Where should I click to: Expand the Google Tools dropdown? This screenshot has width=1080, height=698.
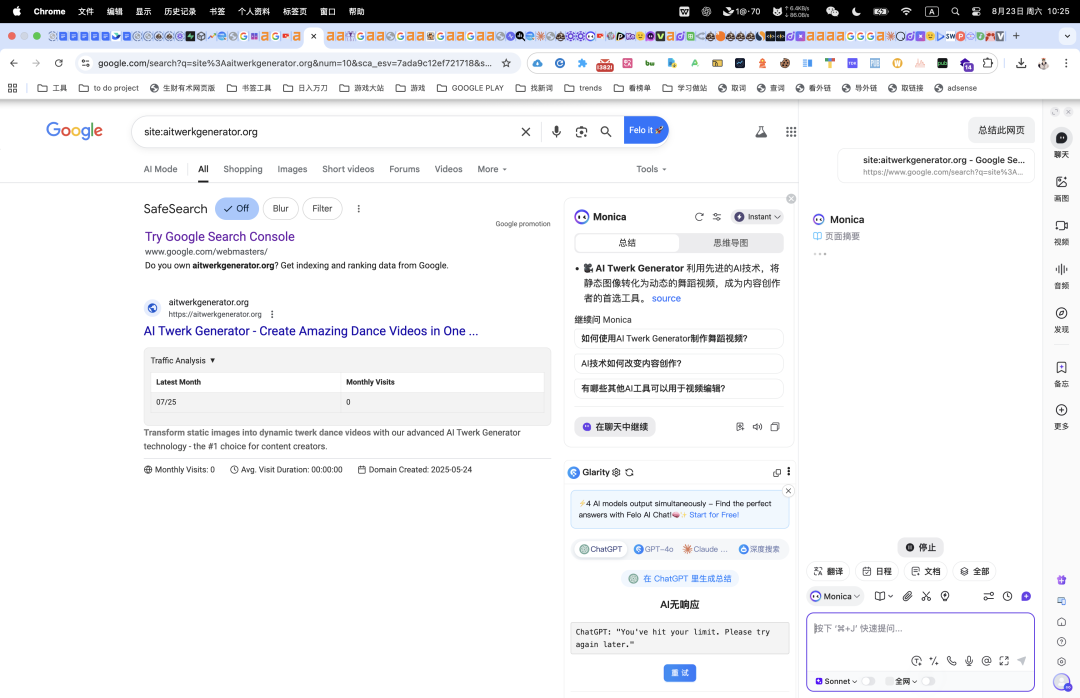tap(651, 170)
